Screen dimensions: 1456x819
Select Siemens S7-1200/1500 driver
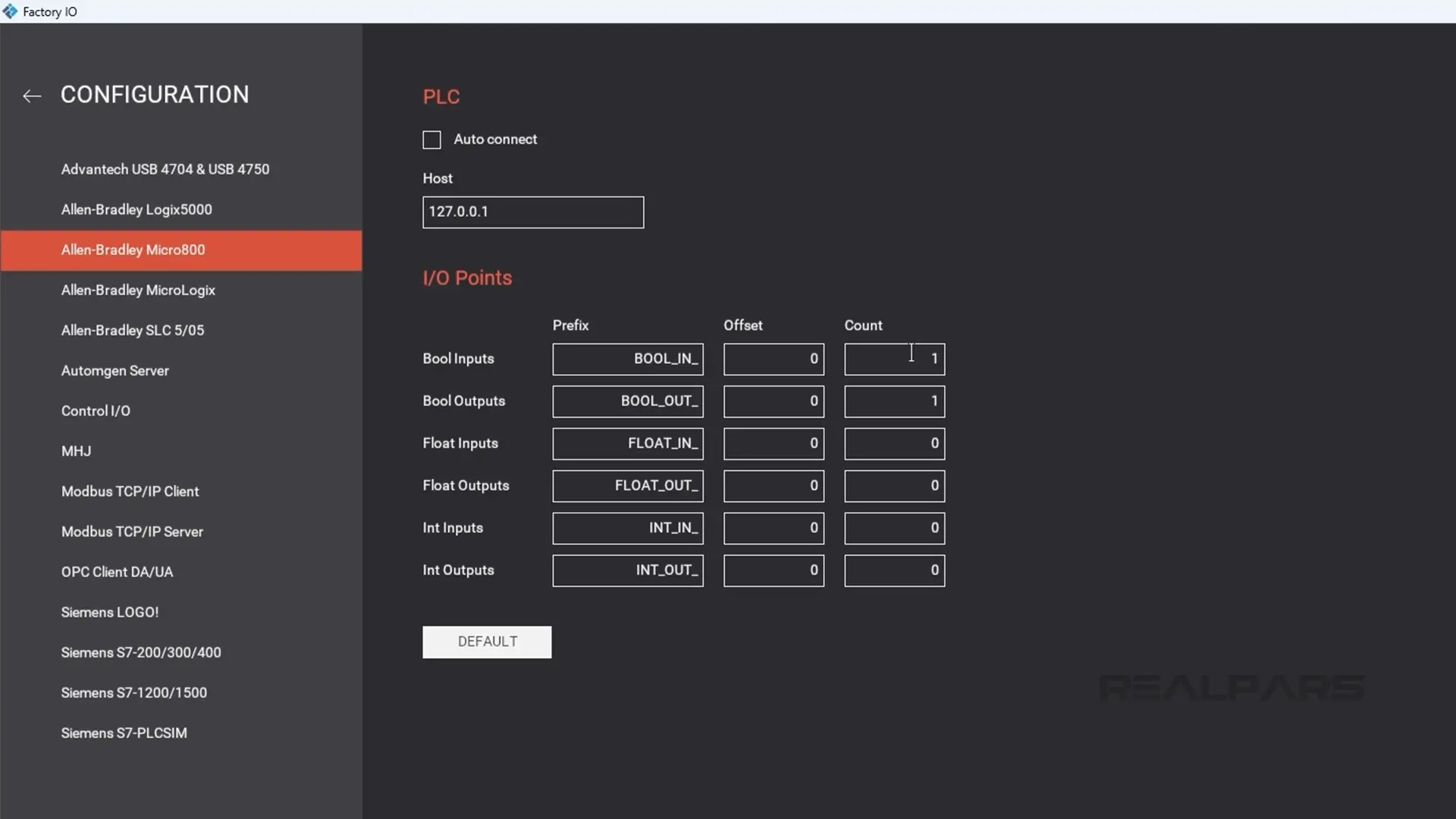[x=180, y=692]
